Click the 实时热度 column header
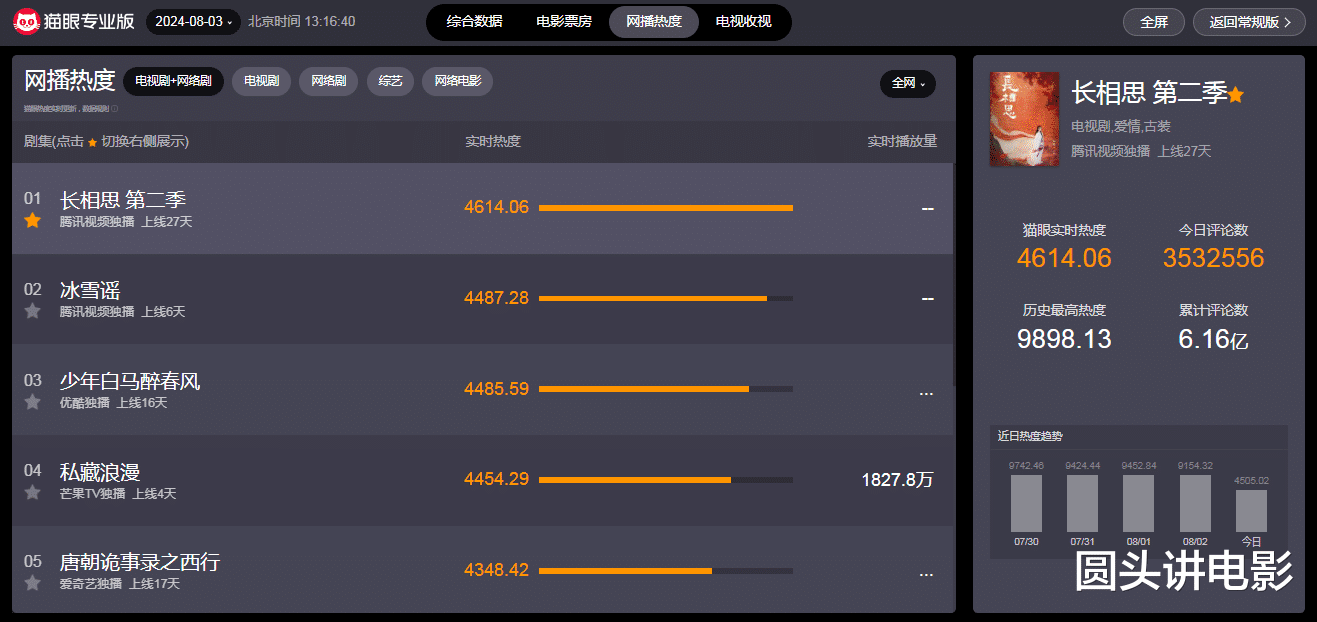Screen dimensions: 1317x622 coord(493,142)
